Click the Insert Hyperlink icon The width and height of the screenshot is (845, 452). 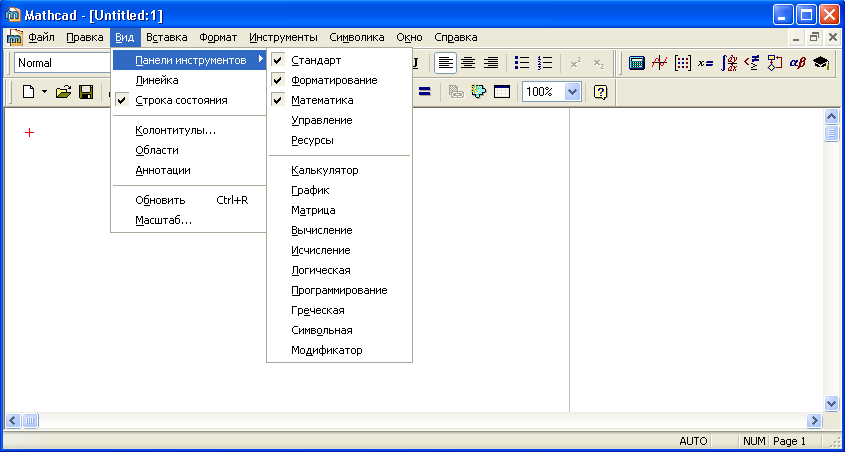tap(456, 92)
